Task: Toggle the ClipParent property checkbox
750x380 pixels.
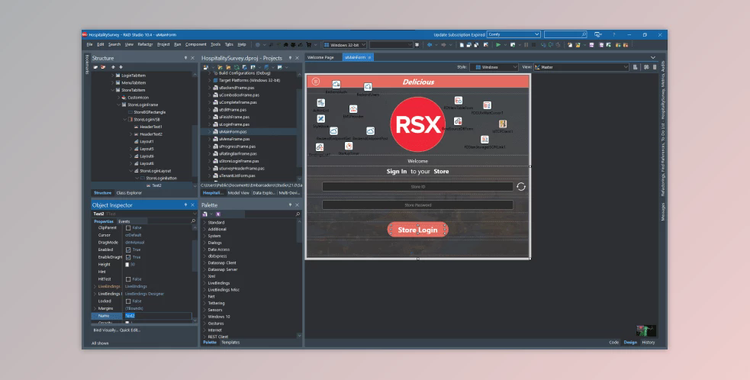Action: pyautogui.click(x=128, y=228)
